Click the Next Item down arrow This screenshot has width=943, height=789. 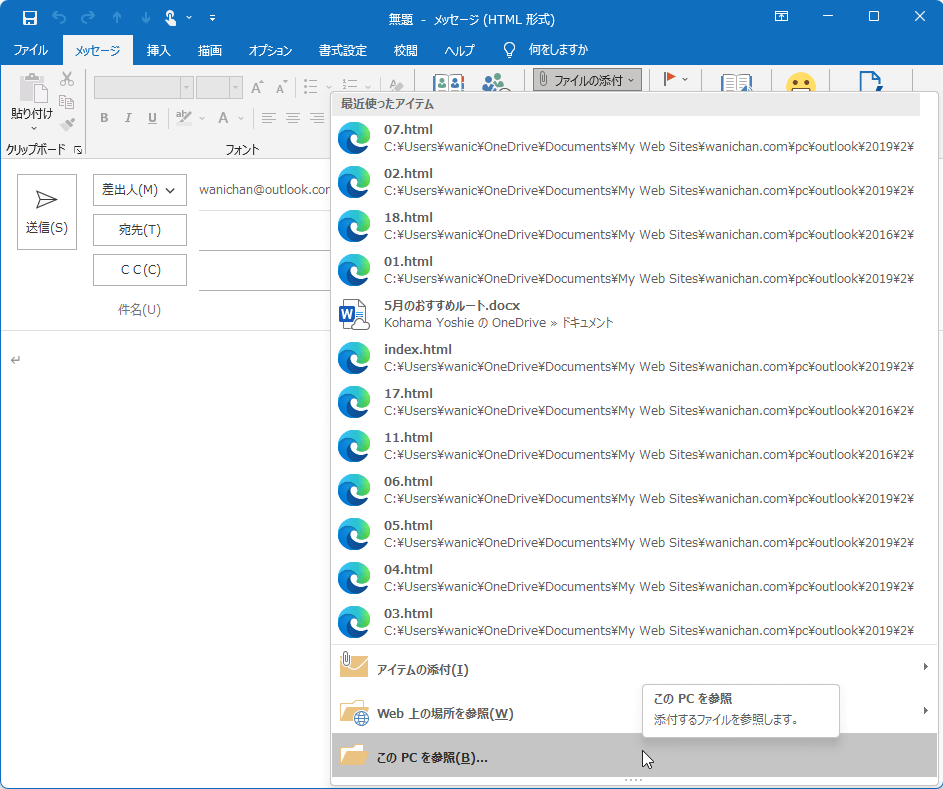coord(146,18)
